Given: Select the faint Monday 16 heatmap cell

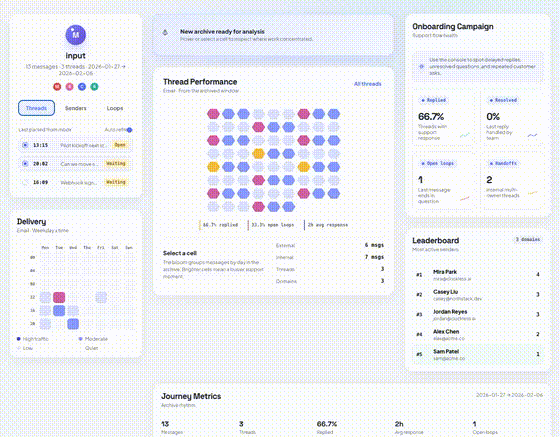Looking at the screenshot, I should point(45,311).
